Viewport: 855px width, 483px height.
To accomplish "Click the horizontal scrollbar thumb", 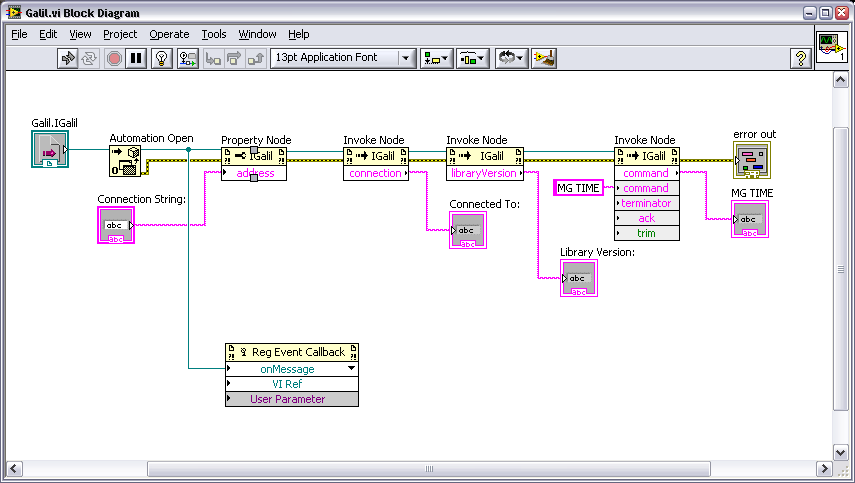I will (429, 469).
